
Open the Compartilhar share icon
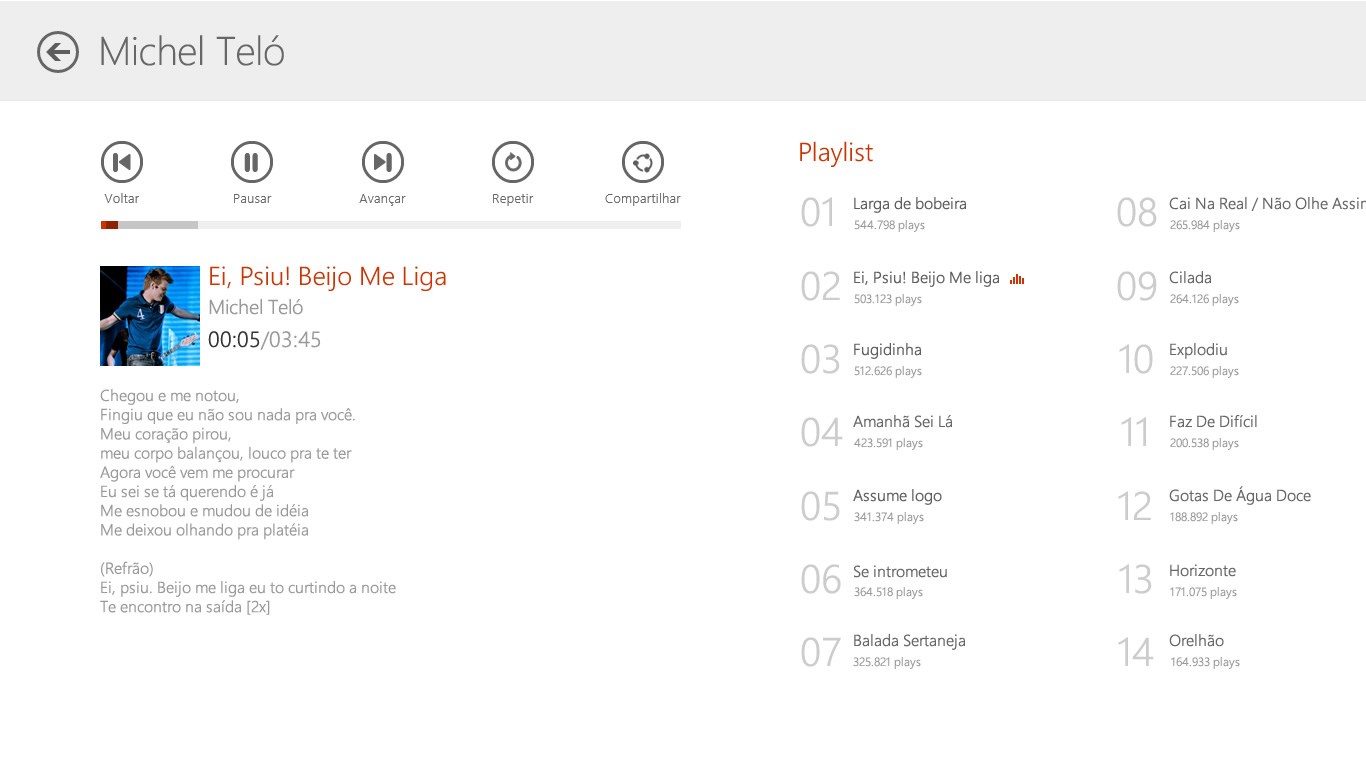click(643, 162)
